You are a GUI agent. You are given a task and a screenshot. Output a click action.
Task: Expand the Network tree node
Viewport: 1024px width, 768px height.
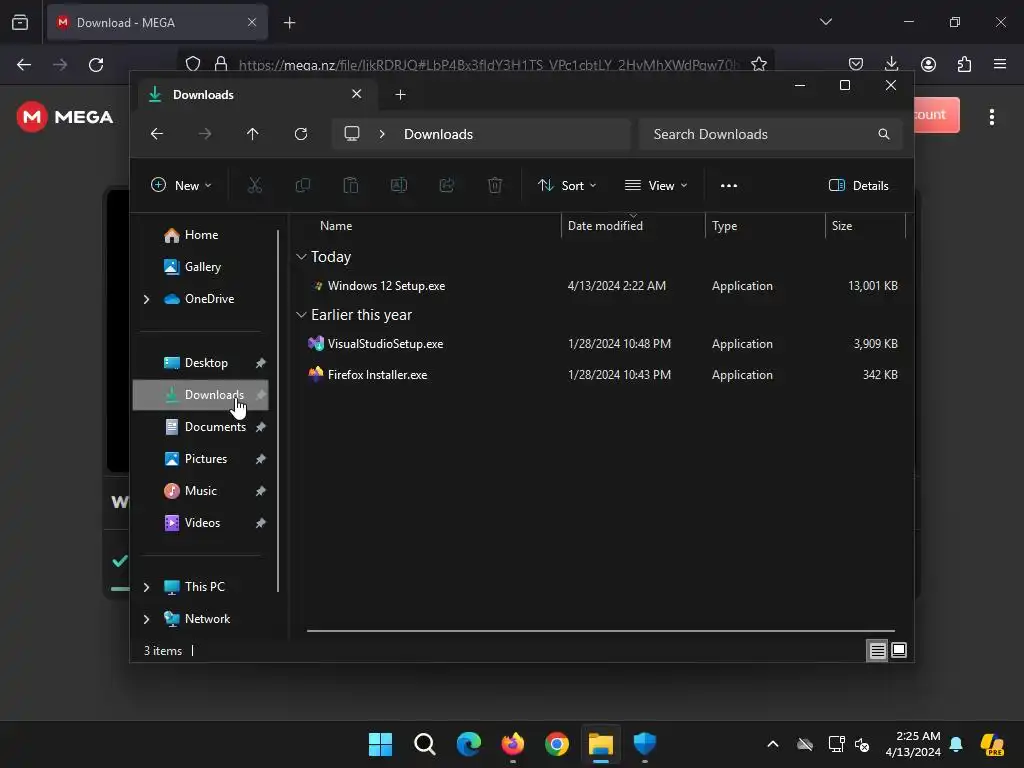point(146,619)
